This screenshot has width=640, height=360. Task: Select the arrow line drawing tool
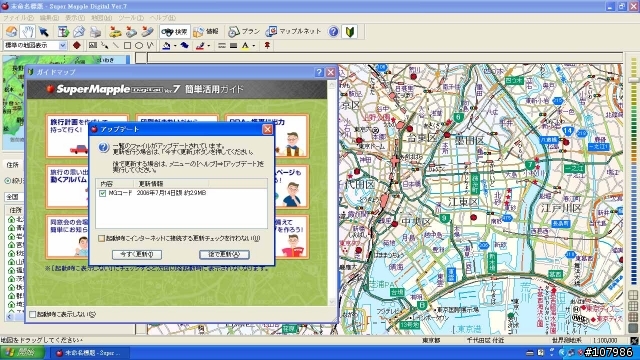[x=104, y=45]
